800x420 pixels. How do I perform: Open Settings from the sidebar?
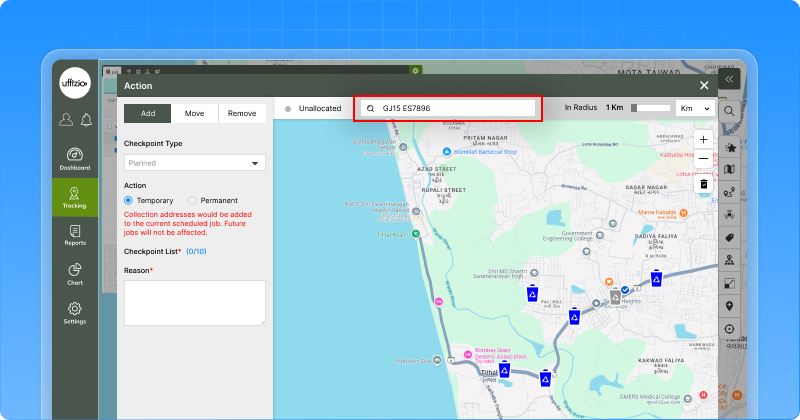(x=75, y=313)
